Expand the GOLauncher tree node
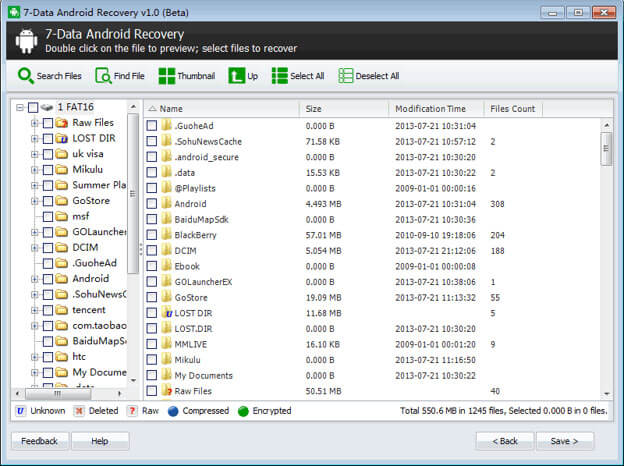Image resolution: width=626 pixels, height=466 pixels. [x=35, y=232]
